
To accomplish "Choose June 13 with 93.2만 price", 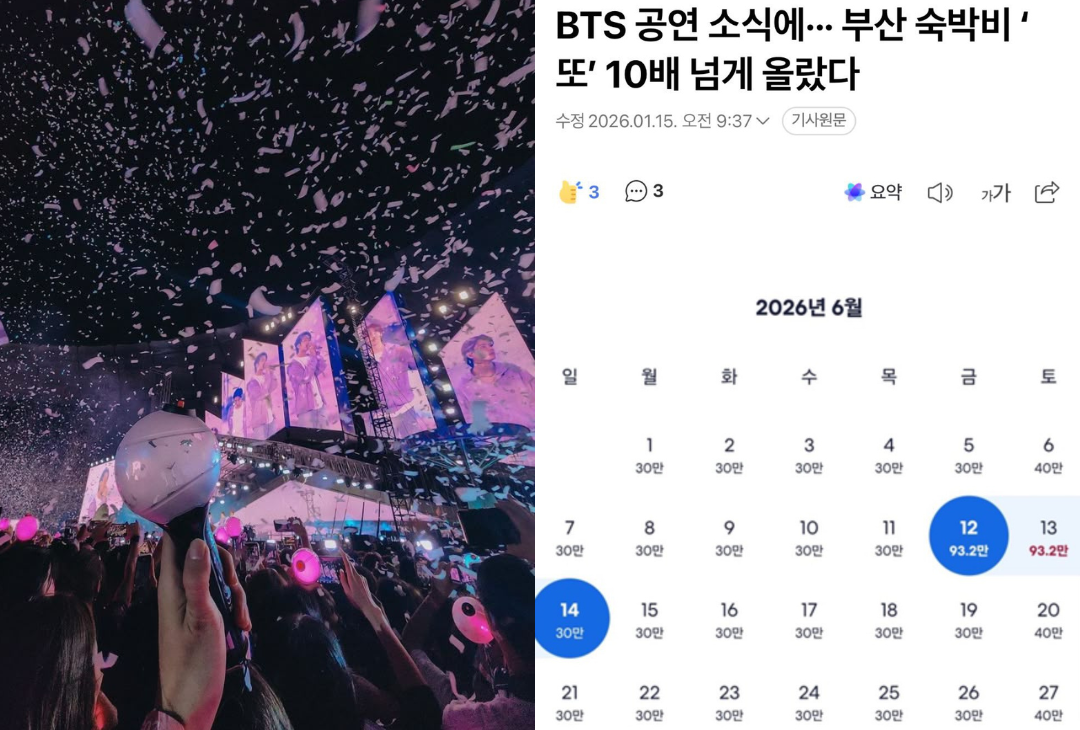I will (x=1048, y=537).
